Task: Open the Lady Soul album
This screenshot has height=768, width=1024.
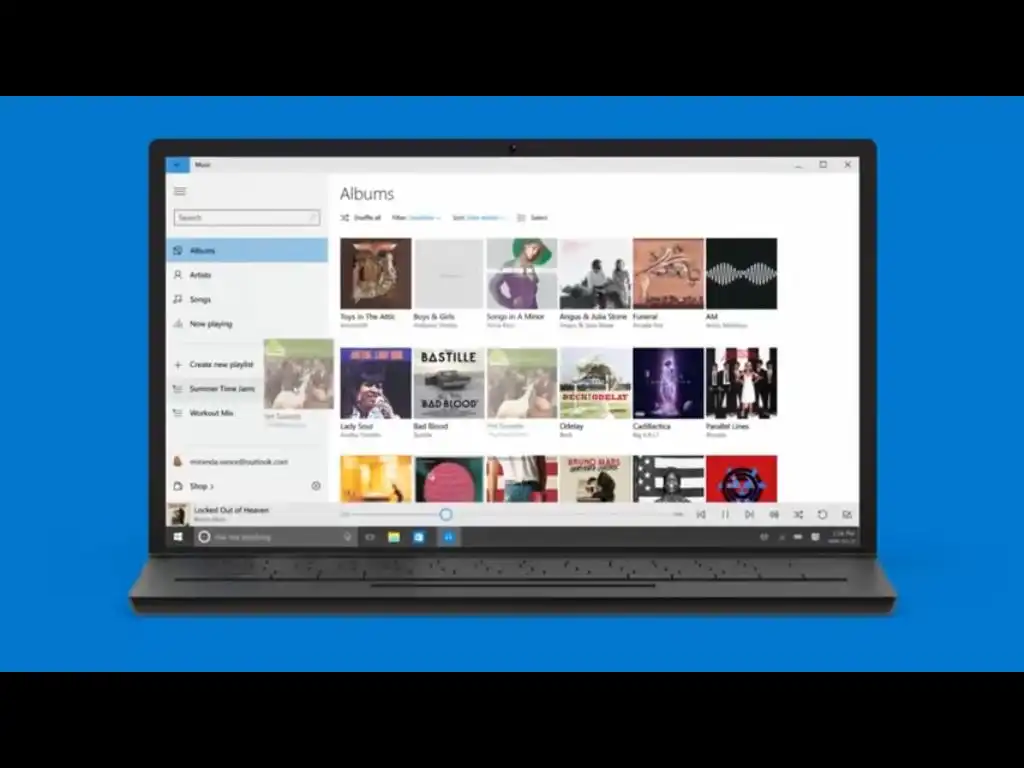Action: [x=376, y=383]
